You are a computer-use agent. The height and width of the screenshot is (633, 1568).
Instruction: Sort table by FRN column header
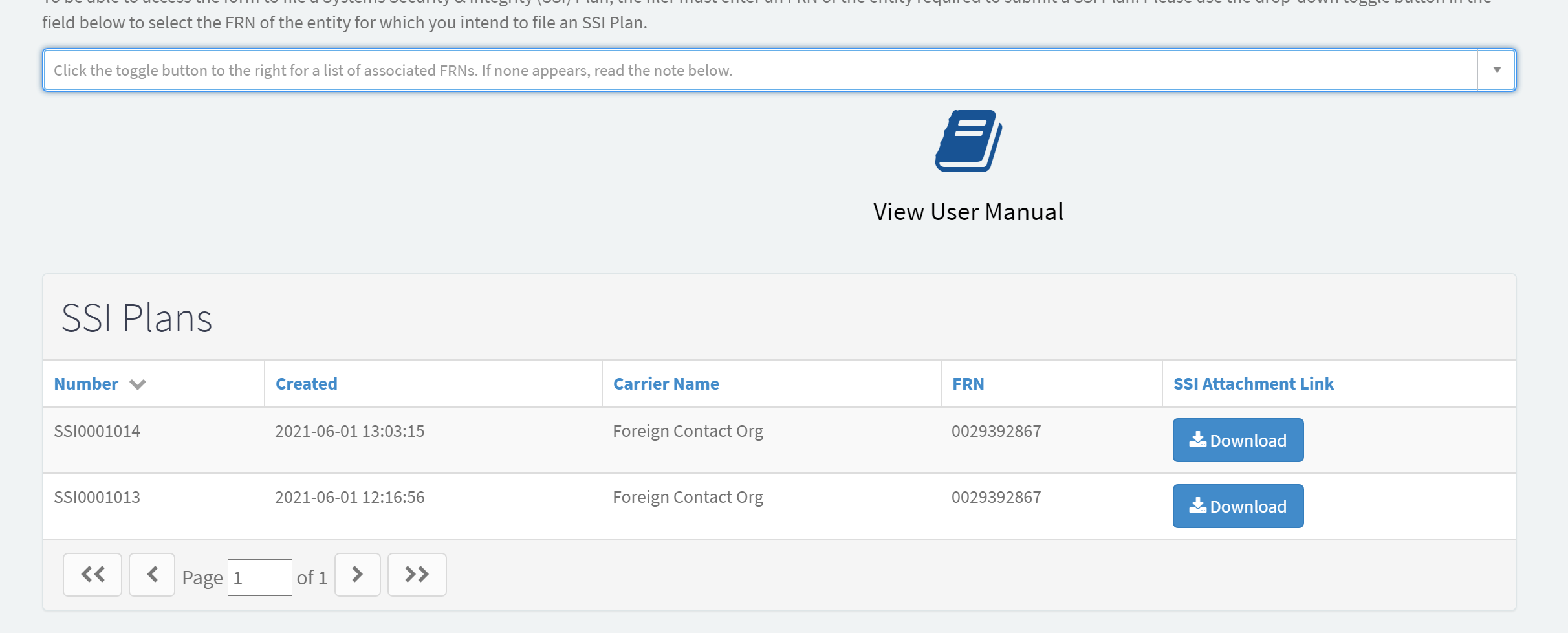[x=968, y=384]
